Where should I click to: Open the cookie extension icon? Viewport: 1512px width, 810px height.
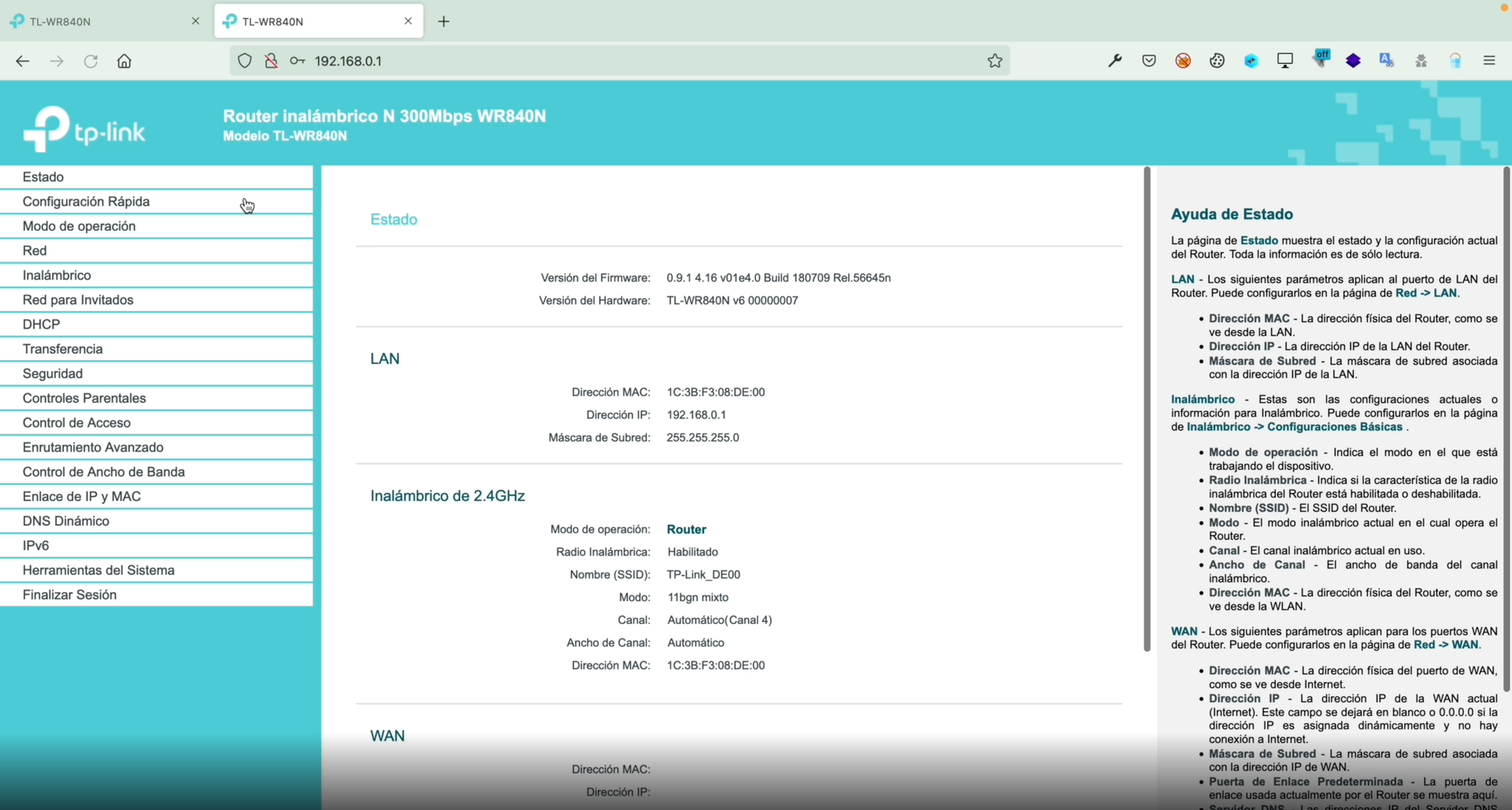coord(1217,61)
